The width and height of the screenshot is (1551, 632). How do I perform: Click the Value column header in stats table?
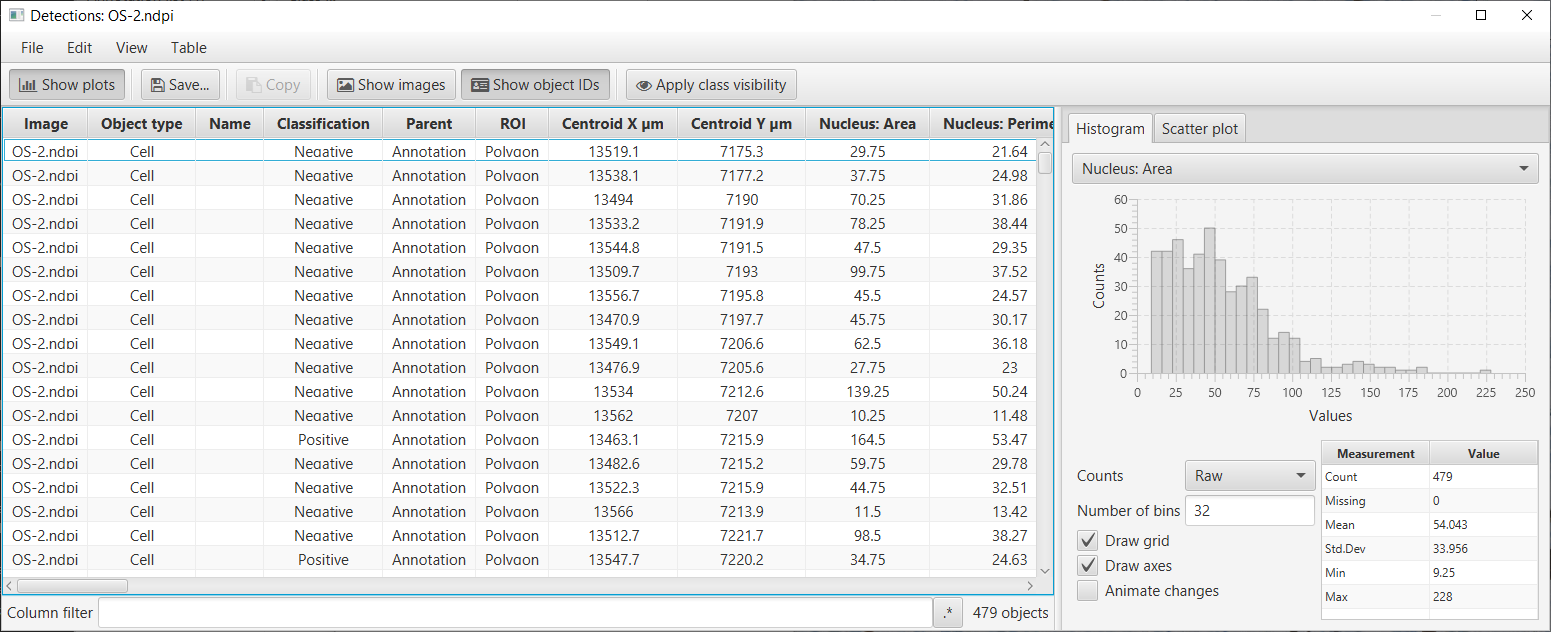click(1483, 453)
